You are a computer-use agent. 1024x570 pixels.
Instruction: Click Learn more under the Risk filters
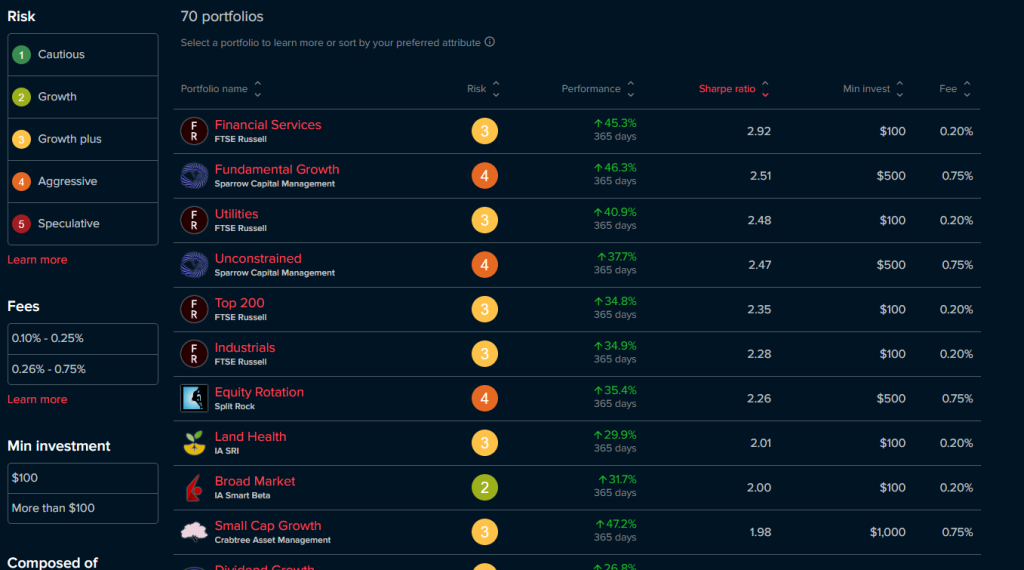point(38,260)
